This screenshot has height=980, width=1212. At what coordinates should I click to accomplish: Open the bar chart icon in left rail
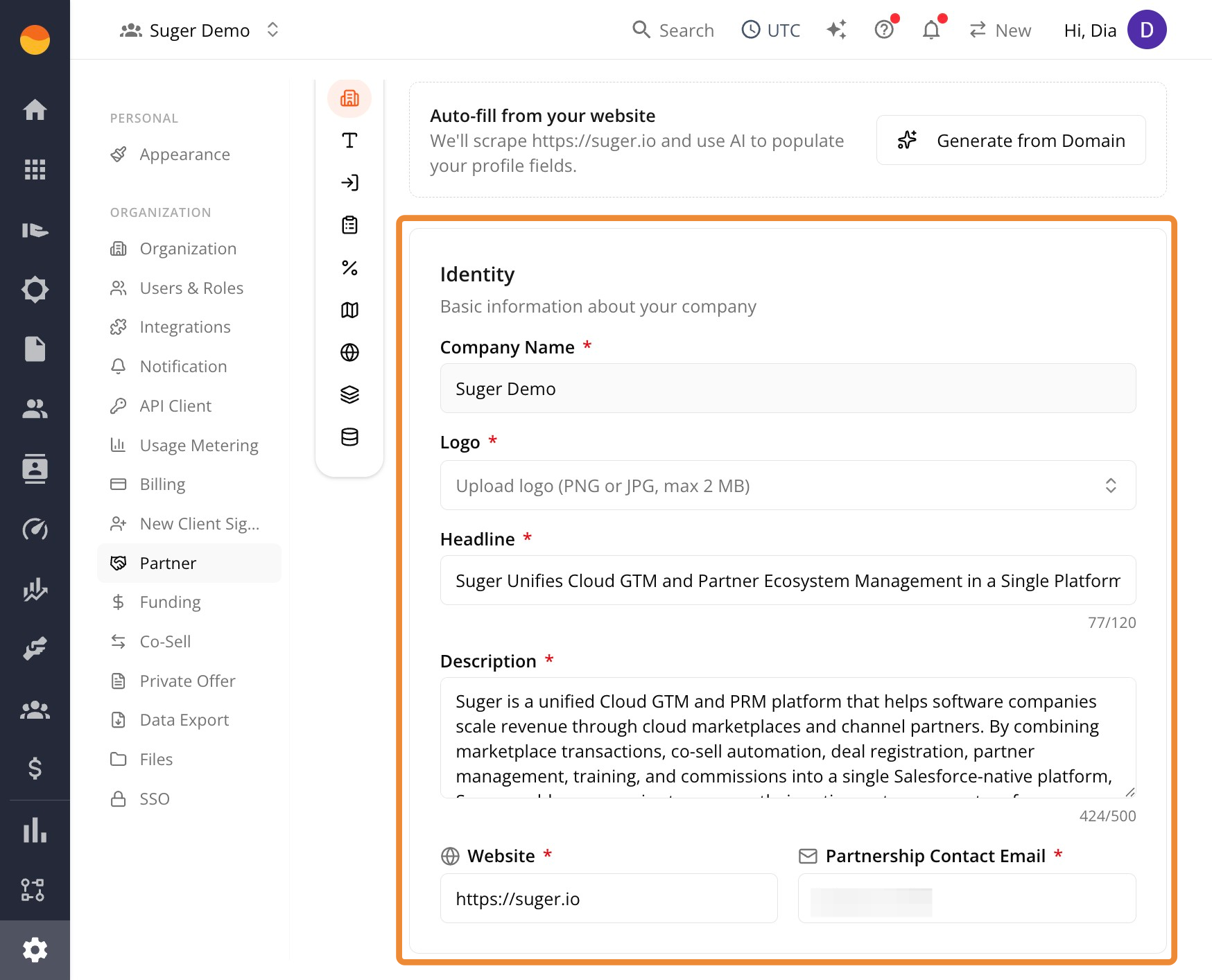35,830
